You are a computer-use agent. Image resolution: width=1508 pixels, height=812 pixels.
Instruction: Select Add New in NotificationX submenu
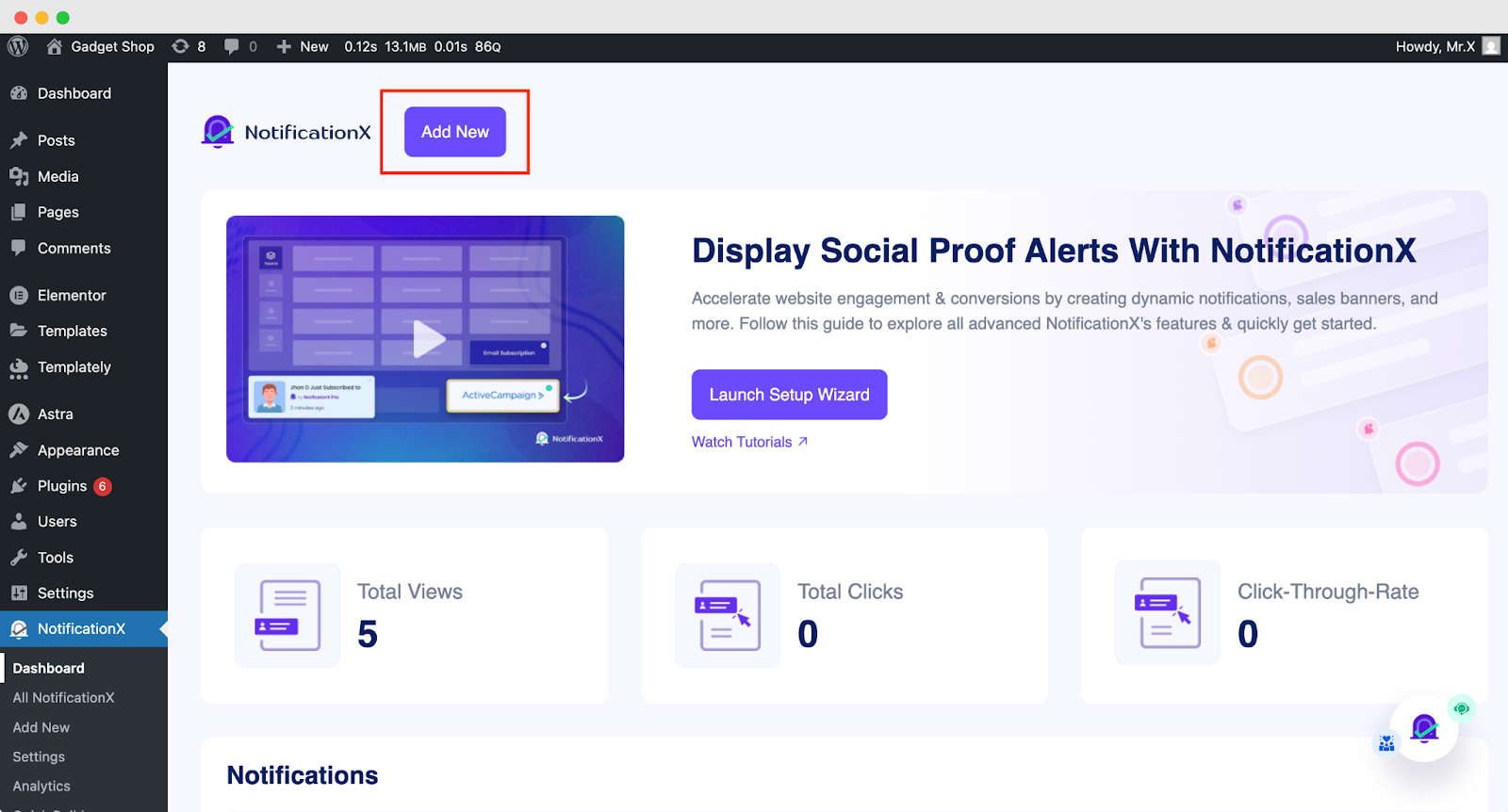tap(41, 727)
